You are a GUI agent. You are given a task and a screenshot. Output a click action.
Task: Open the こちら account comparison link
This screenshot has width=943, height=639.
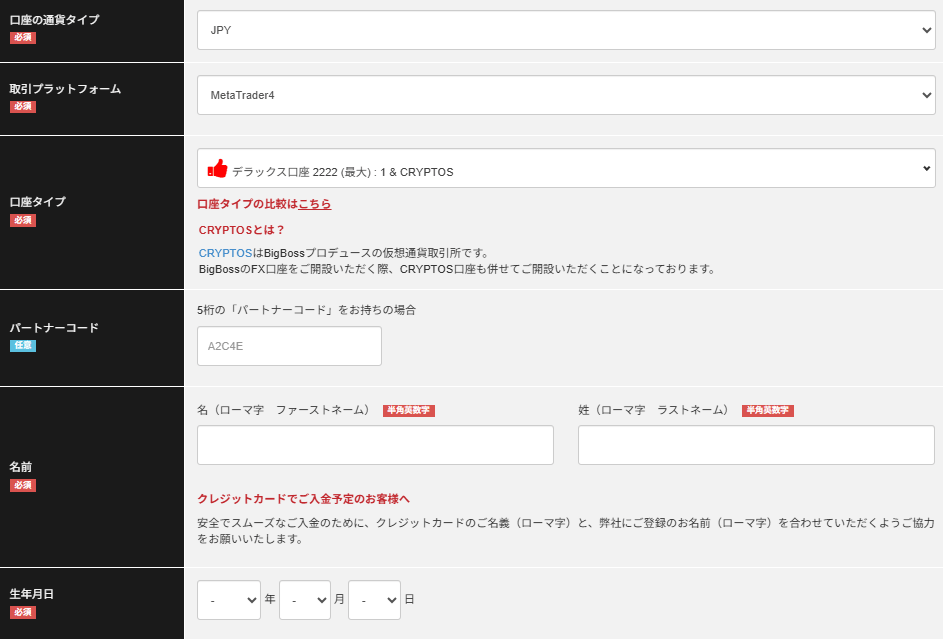(315, 204)
